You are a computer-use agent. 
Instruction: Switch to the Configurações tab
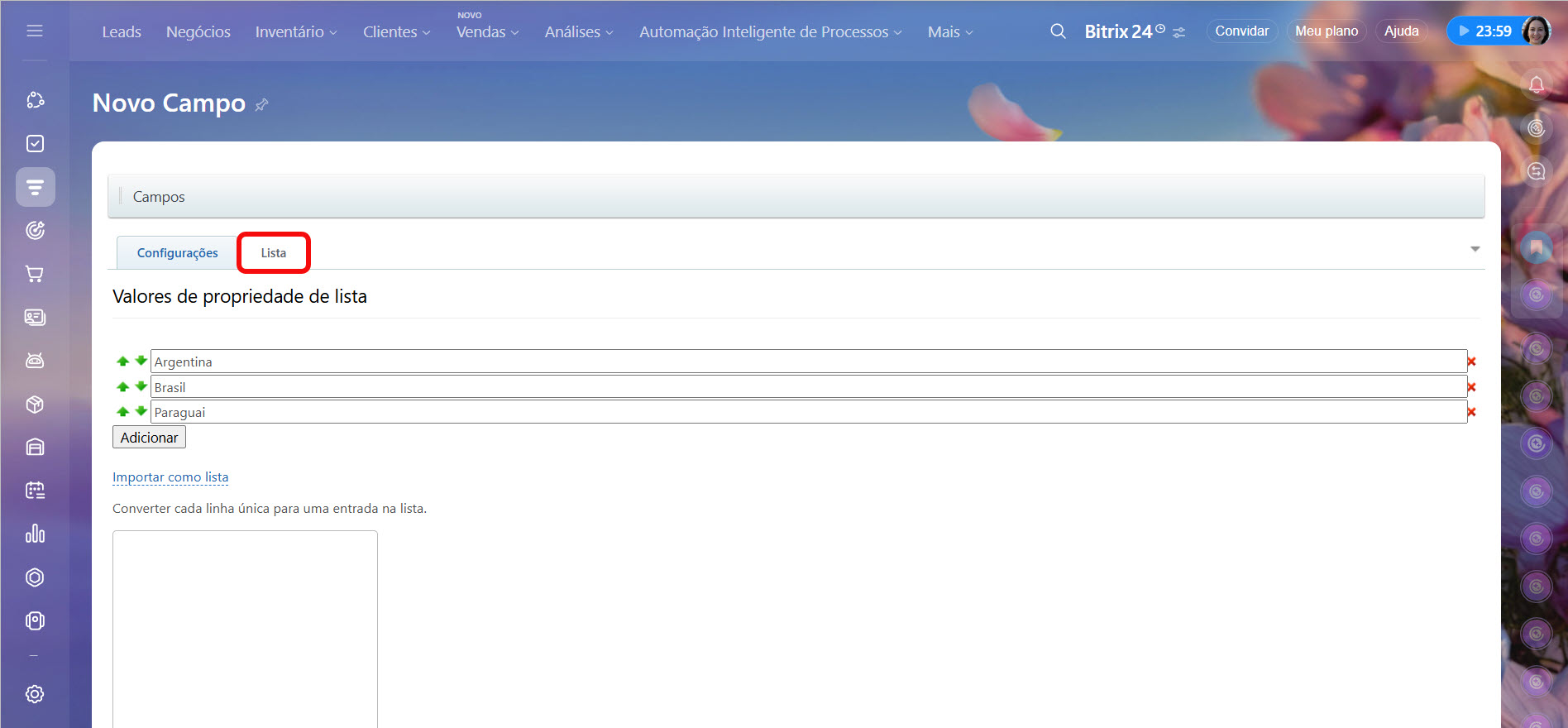[x=177, y=253]
